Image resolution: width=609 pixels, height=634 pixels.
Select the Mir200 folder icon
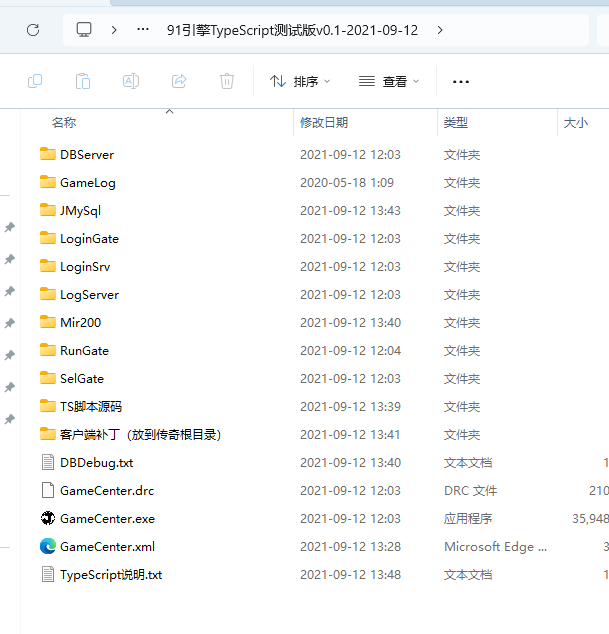48,322
